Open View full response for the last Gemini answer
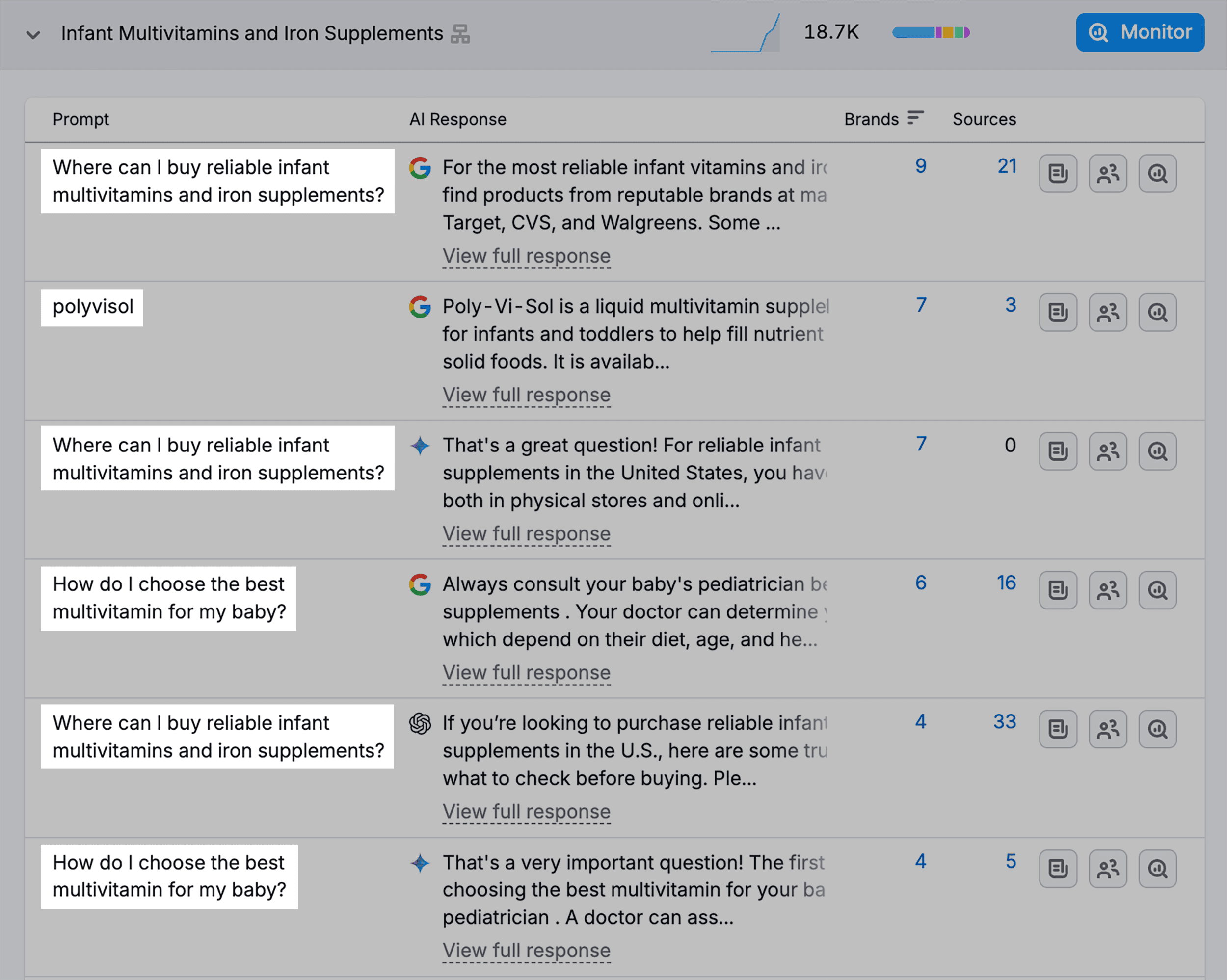The width and height of the screenshot is (1227, 980). point(527,950)
